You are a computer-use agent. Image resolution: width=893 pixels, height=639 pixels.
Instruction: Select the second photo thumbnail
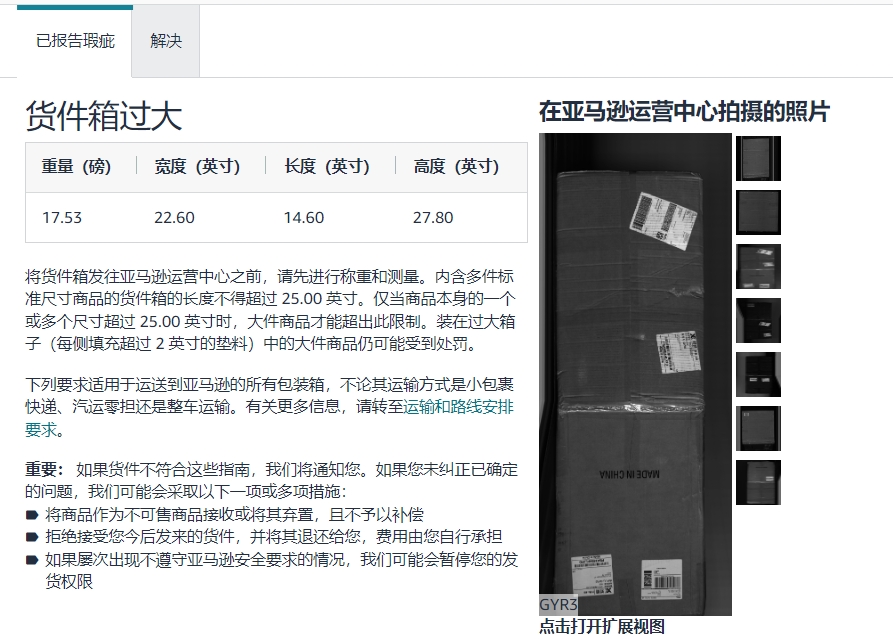(x=757, y=212)
